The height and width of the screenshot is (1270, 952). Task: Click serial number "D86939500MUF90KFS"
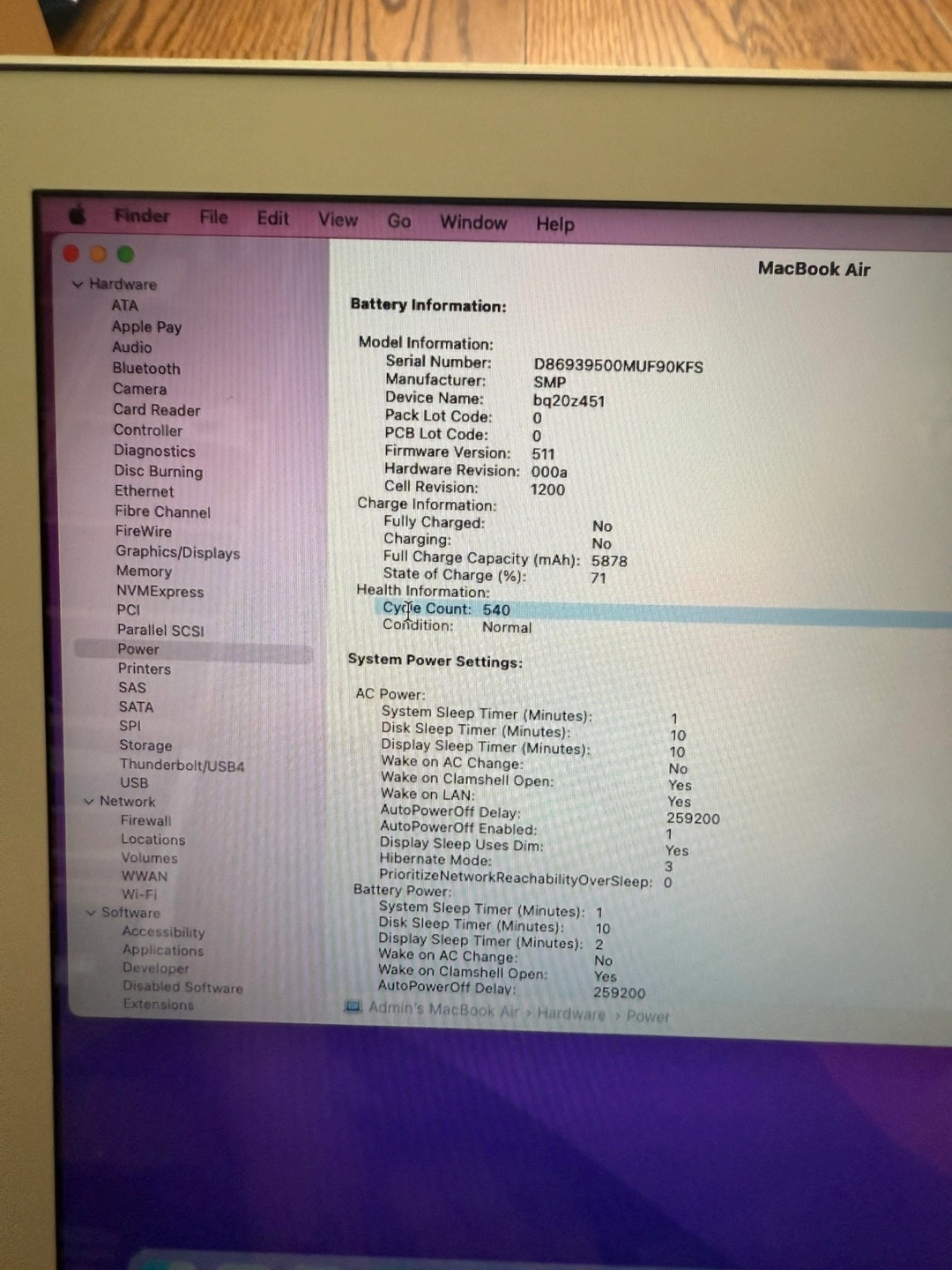point(618,366)
